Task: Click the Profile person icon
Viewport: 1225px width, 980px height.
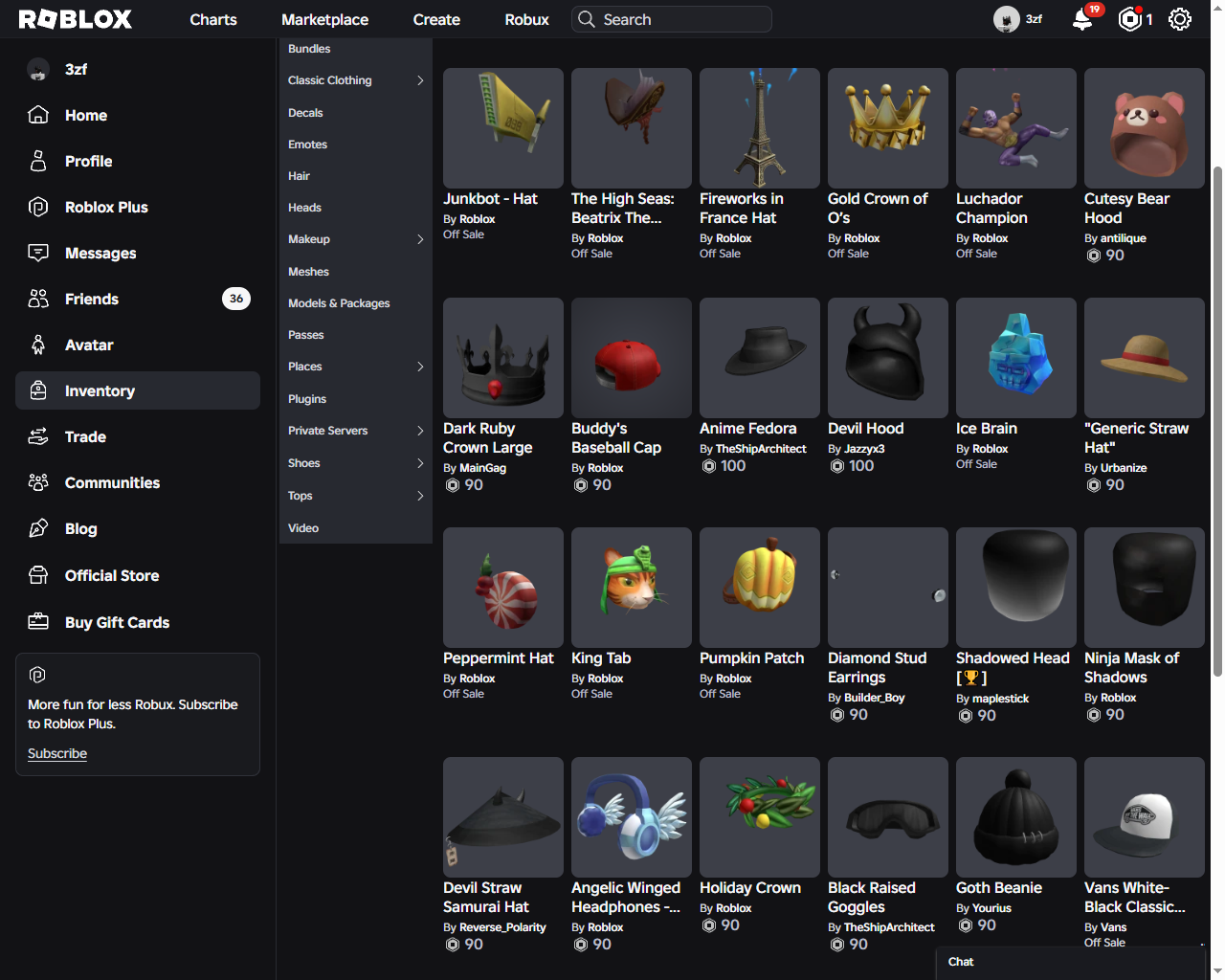Action: pyautogui.click(x=38, y=161)
